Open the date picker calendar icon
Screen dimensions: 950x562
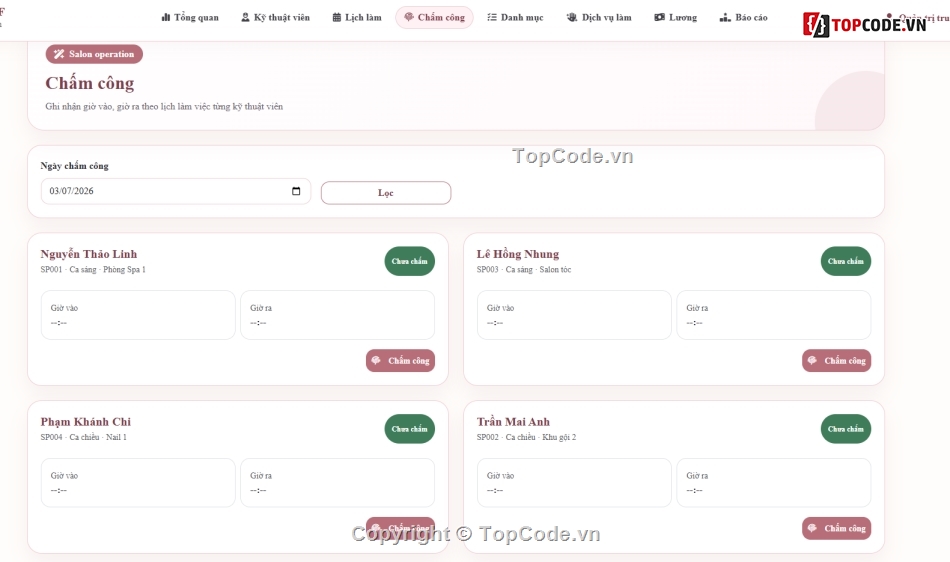click(x=296, y=191)
